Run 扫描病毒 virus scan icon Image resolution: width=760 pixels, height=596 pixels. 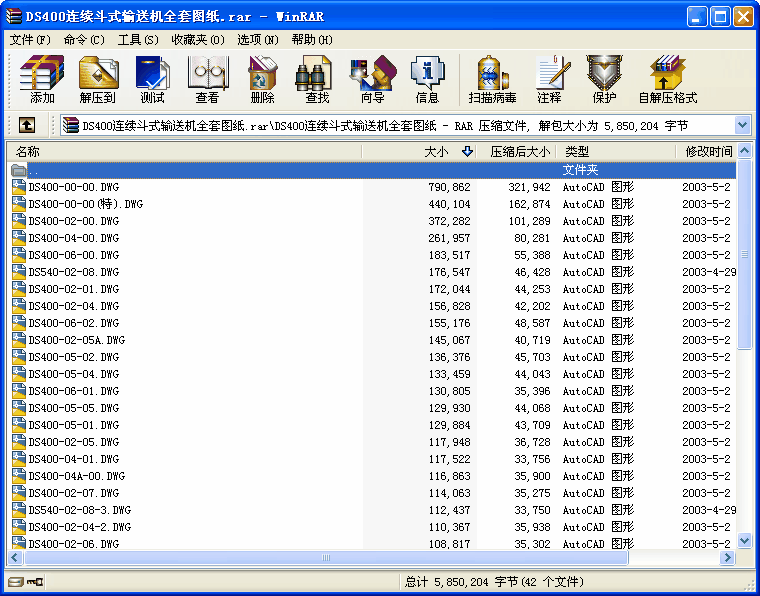[x=492, y=80]
